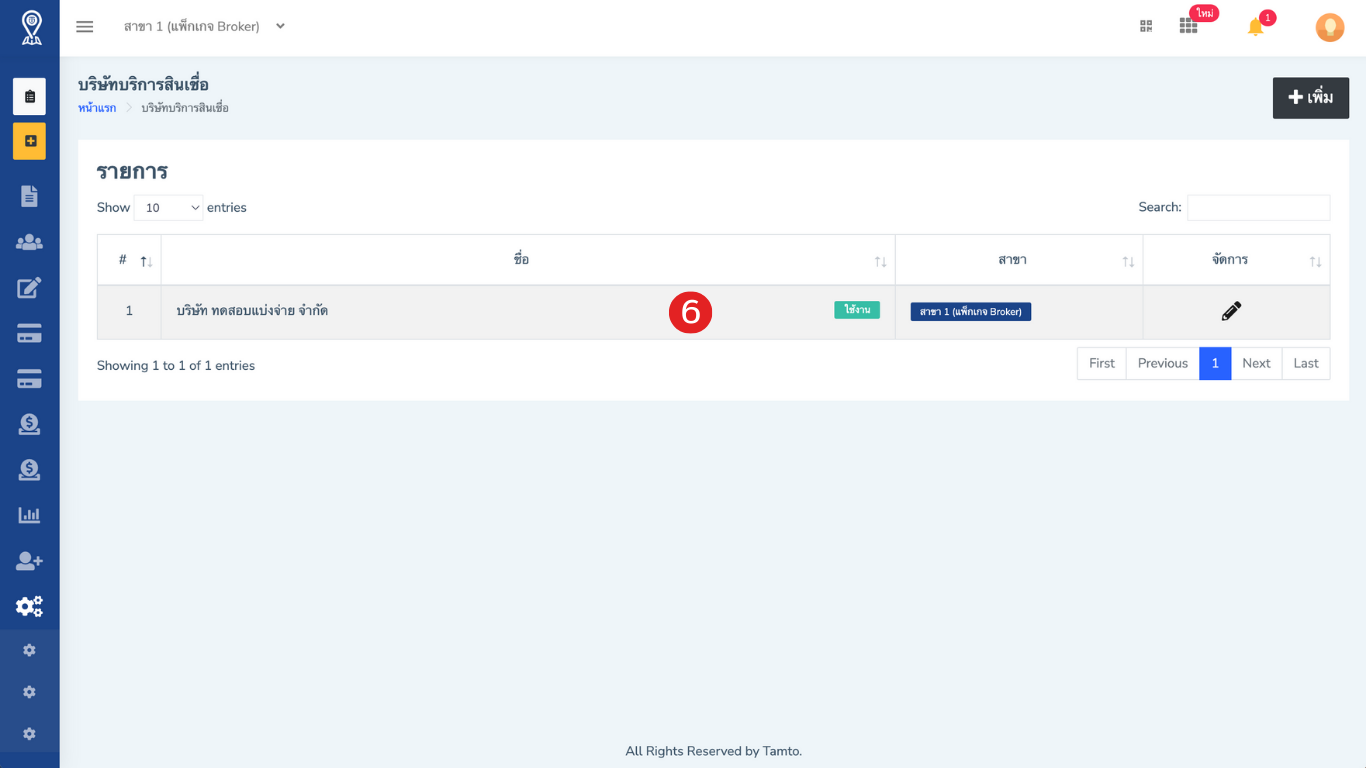The image size is (1366, 768).
Task: Click the บริษัทบริการสินเชื่อ breadcrumb text
Action: click(185, 108)
